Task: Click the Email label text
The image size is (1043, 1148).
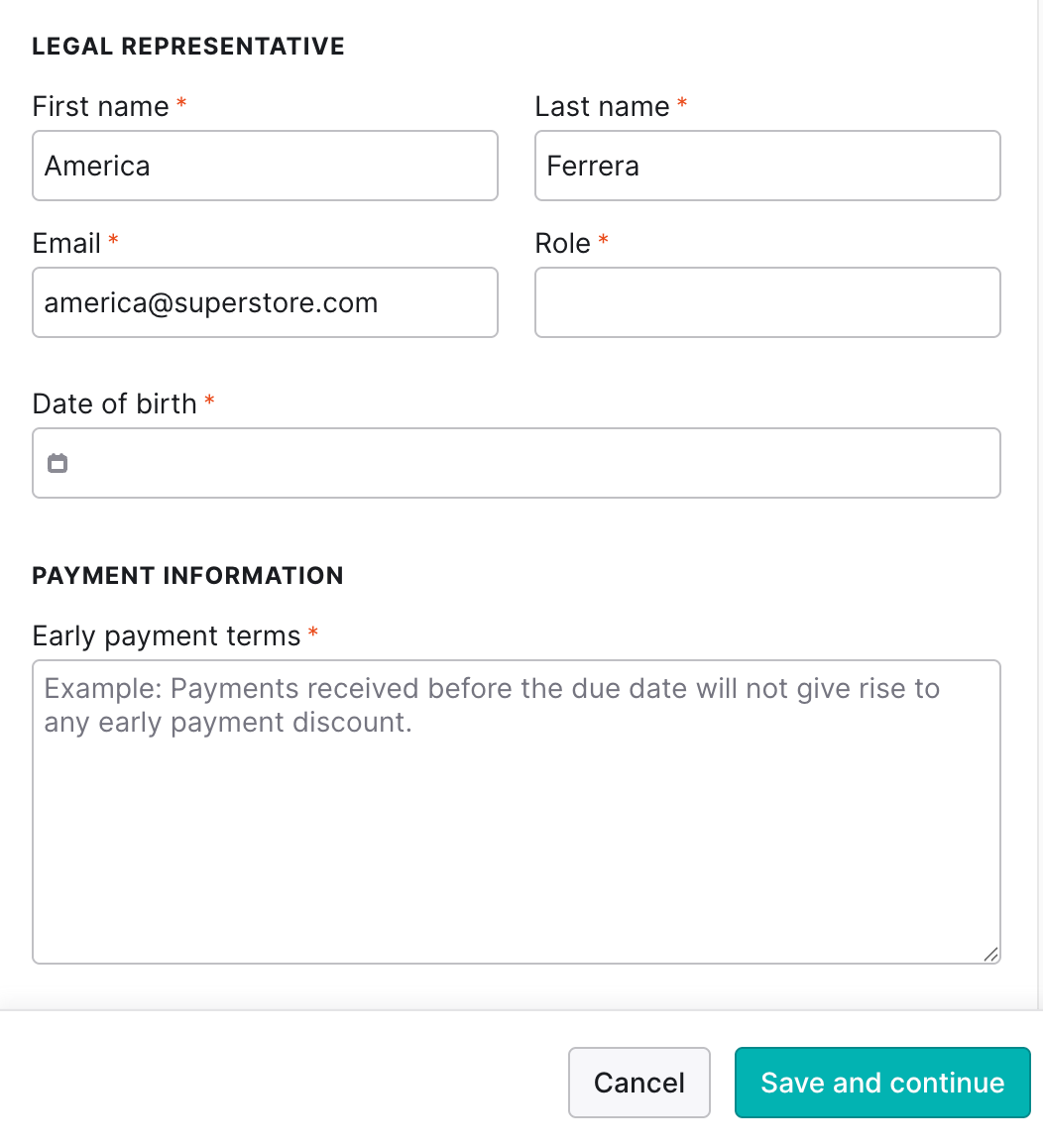Action: [x=66, y=244]
